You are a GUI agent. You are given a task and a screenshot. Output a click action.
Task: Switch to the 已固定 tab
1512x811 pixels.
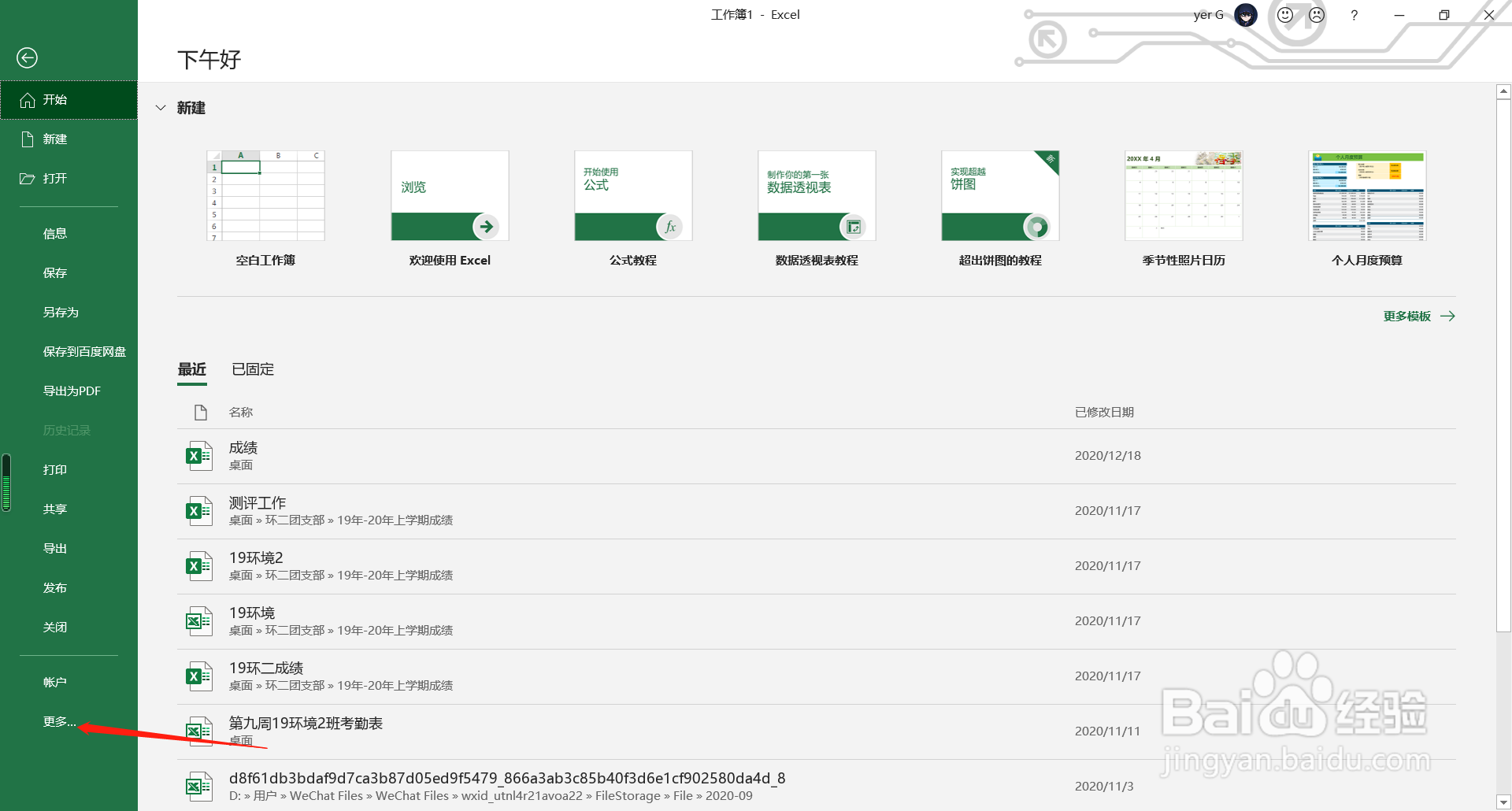click(251, 369)
